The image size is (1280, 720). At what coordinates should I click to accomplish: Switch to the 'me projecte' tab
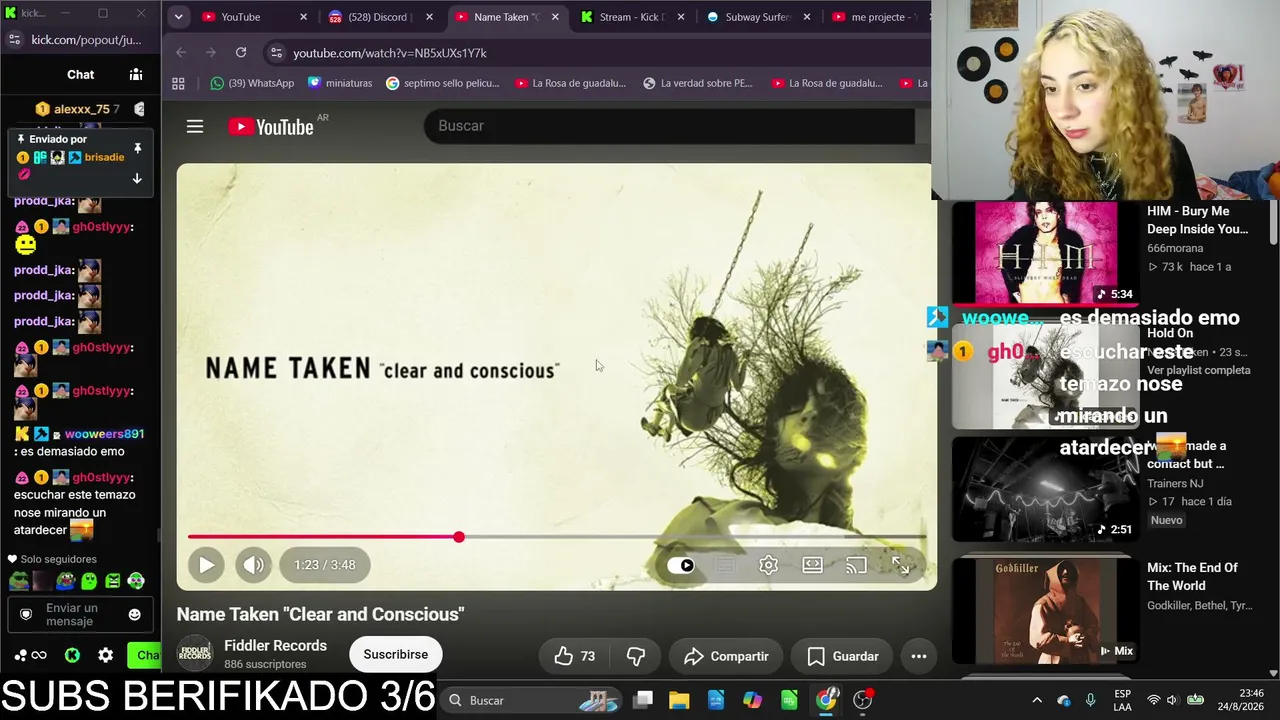pos(876,17)
